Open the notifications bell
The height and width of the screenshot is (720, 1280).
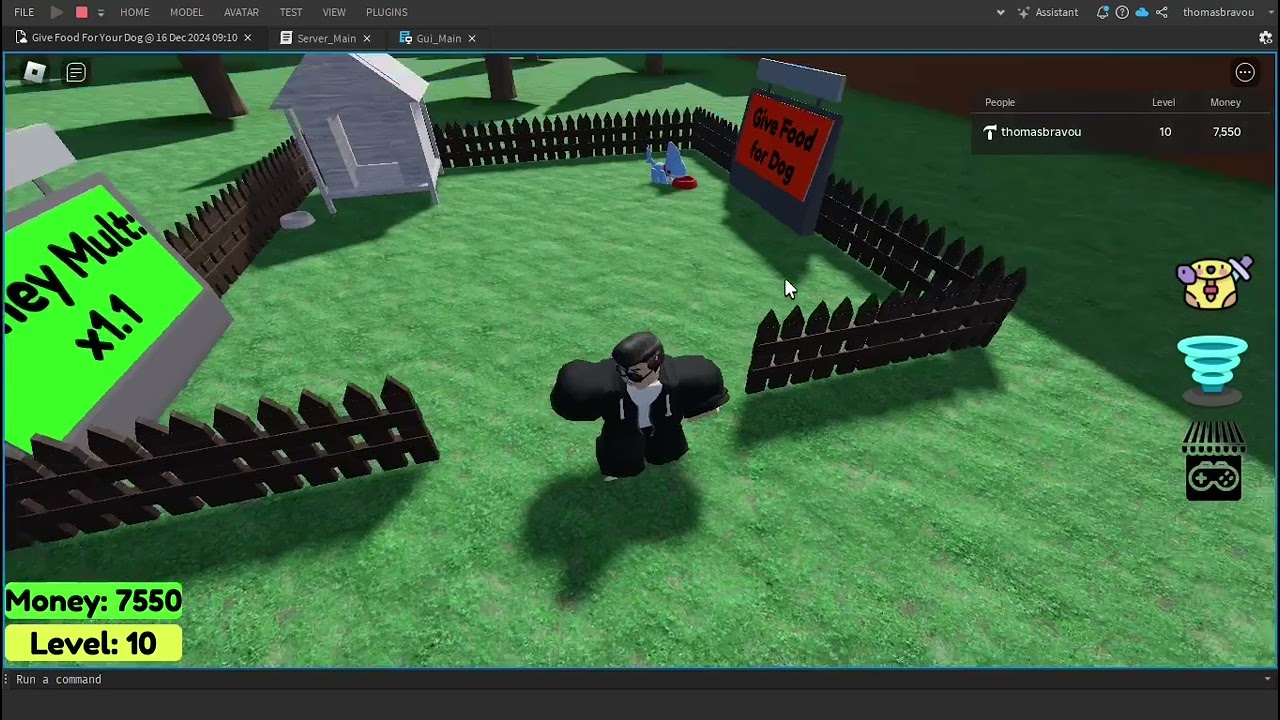[1102, 12]
